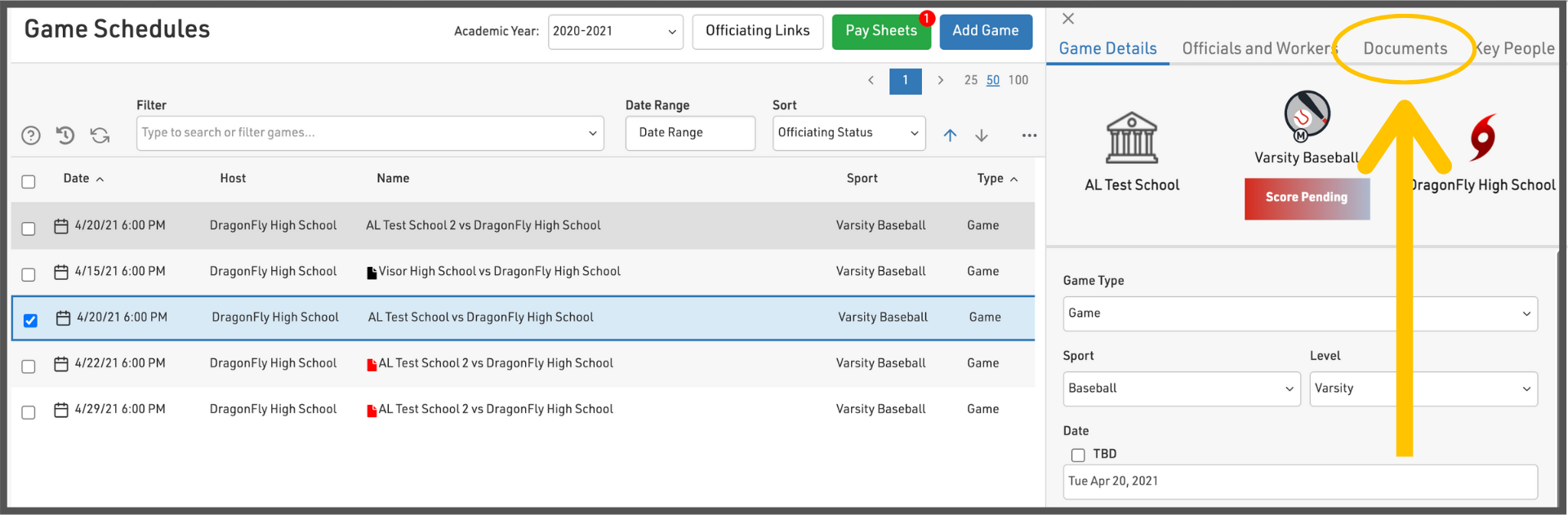Image resolution: width=1568 pixels, height=515 pixels.
Task: Expand the Officiating Status sort dropdown
Action: [x=849, y=133]
